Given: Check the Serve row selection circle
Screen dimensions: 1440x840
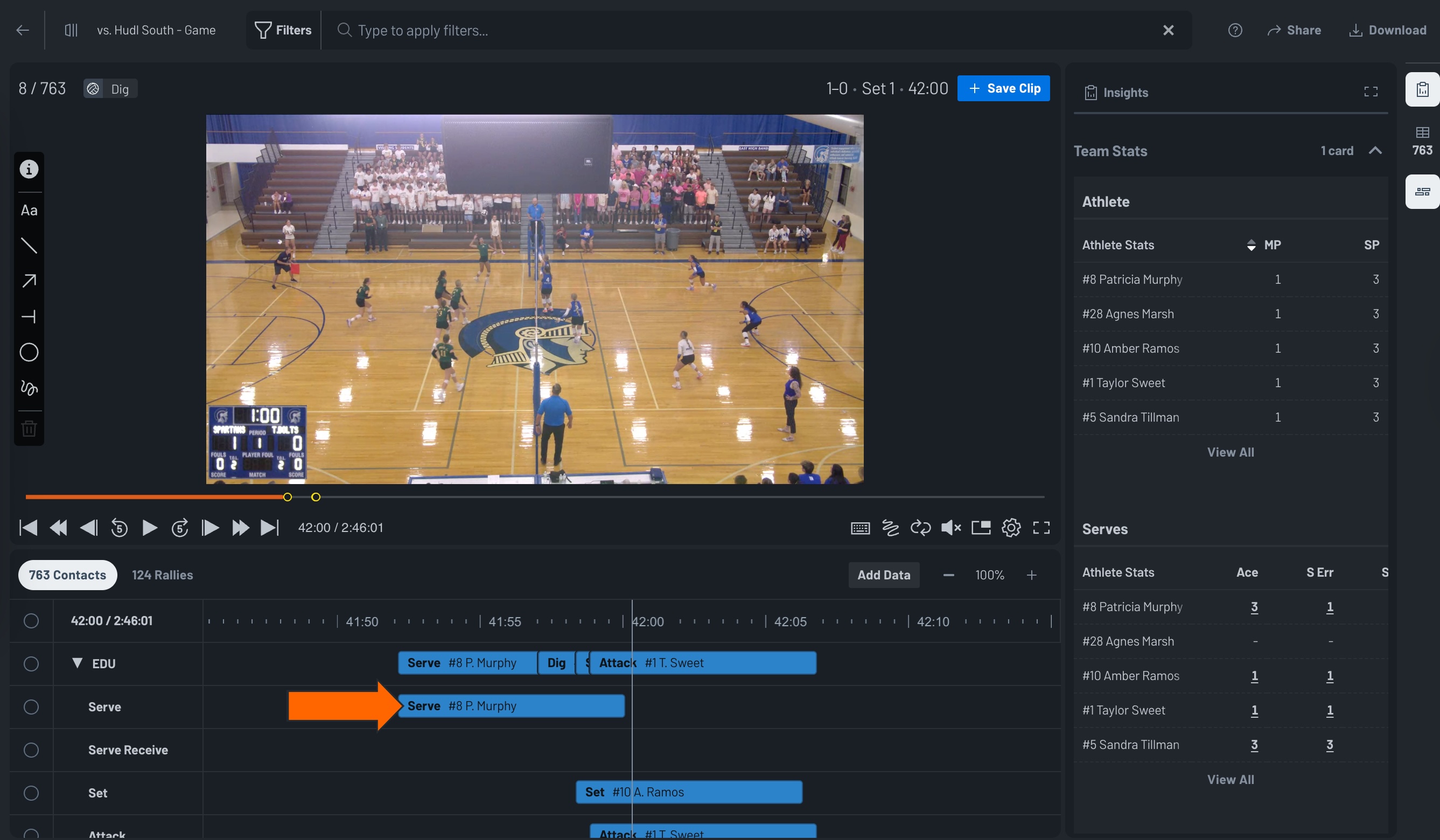Looking at the screenshot, I should click(31, 707).
